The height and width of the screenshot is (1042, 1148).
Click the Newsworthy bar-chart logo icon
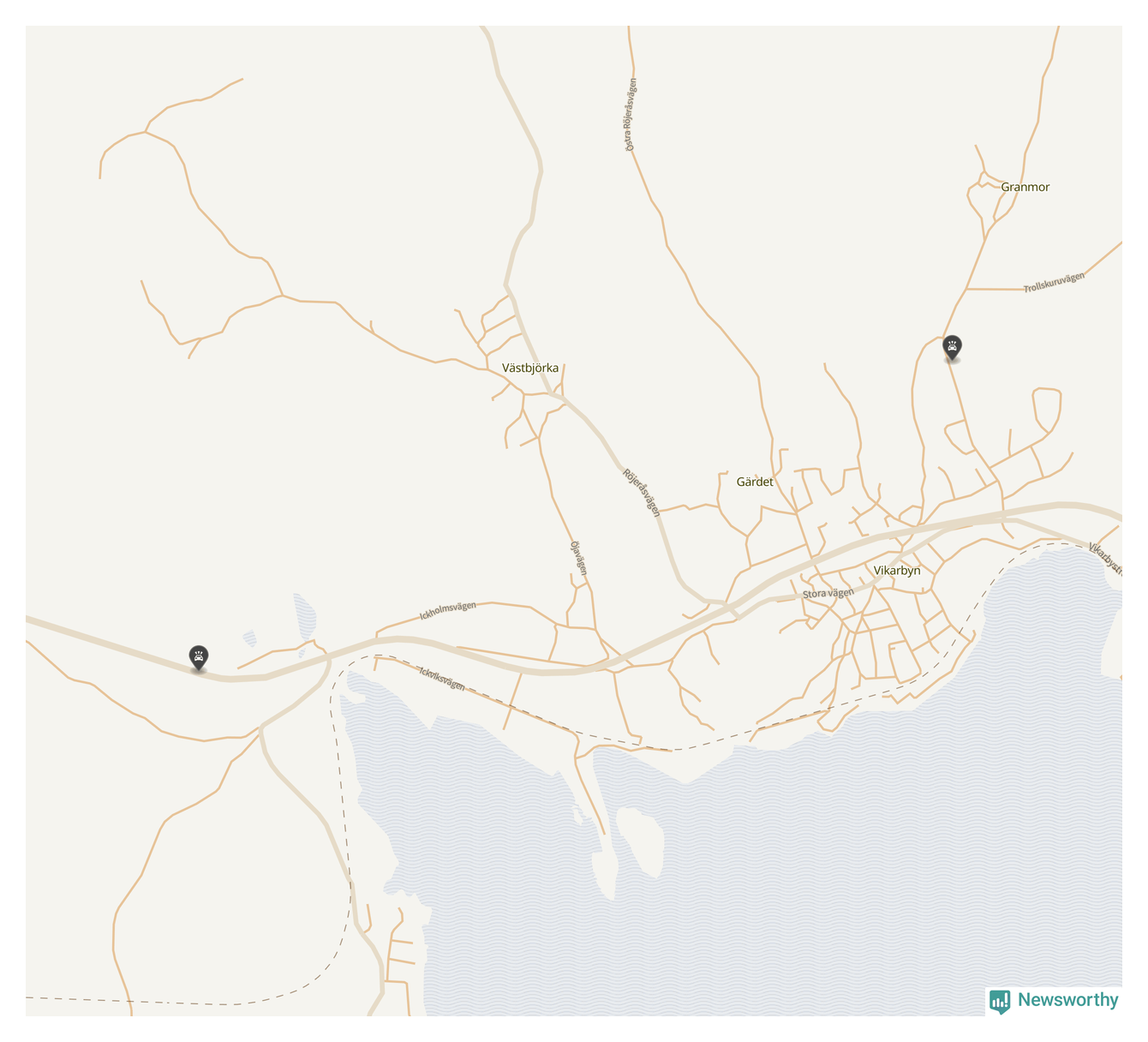click(x=999, y=1001)
